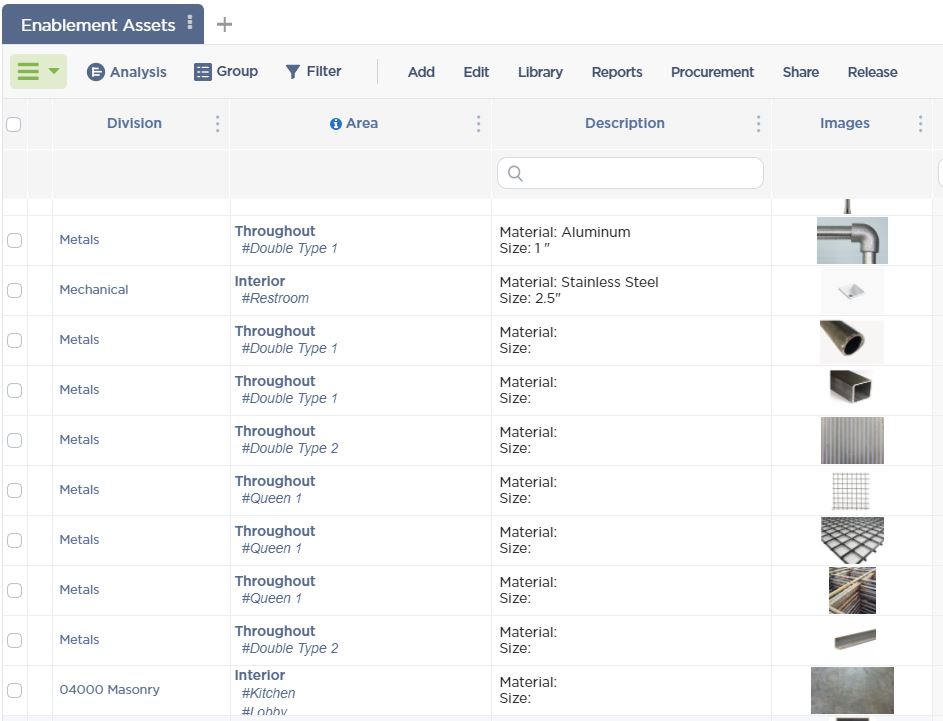Open the Description column kebab menu
The image size is (943, 721).
(758, 124)
